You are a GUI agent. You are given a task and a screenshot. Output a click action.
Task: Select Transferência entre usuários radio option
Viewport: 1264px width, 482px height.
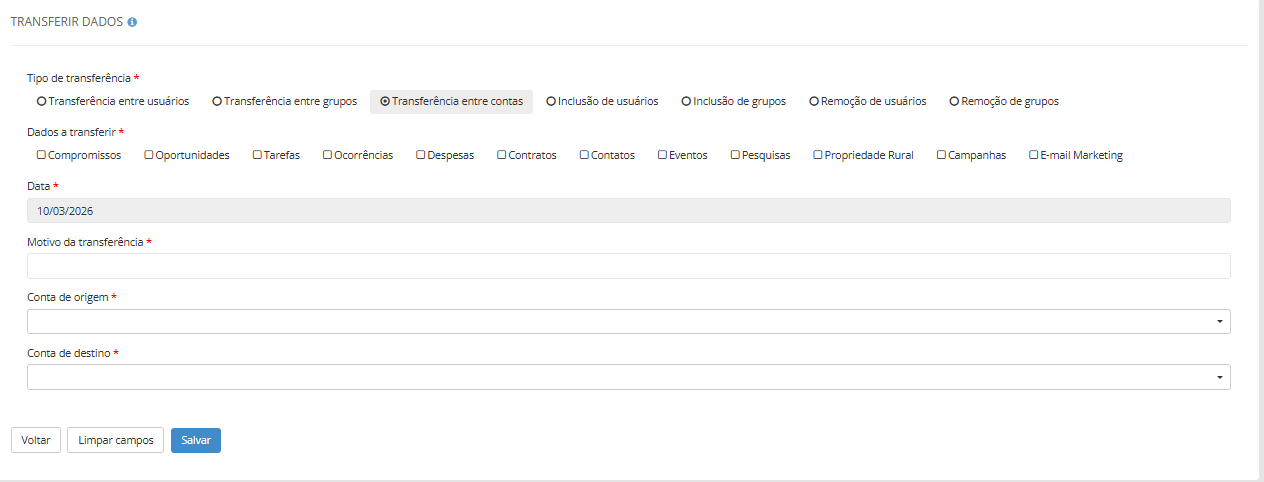click(42, 101)
